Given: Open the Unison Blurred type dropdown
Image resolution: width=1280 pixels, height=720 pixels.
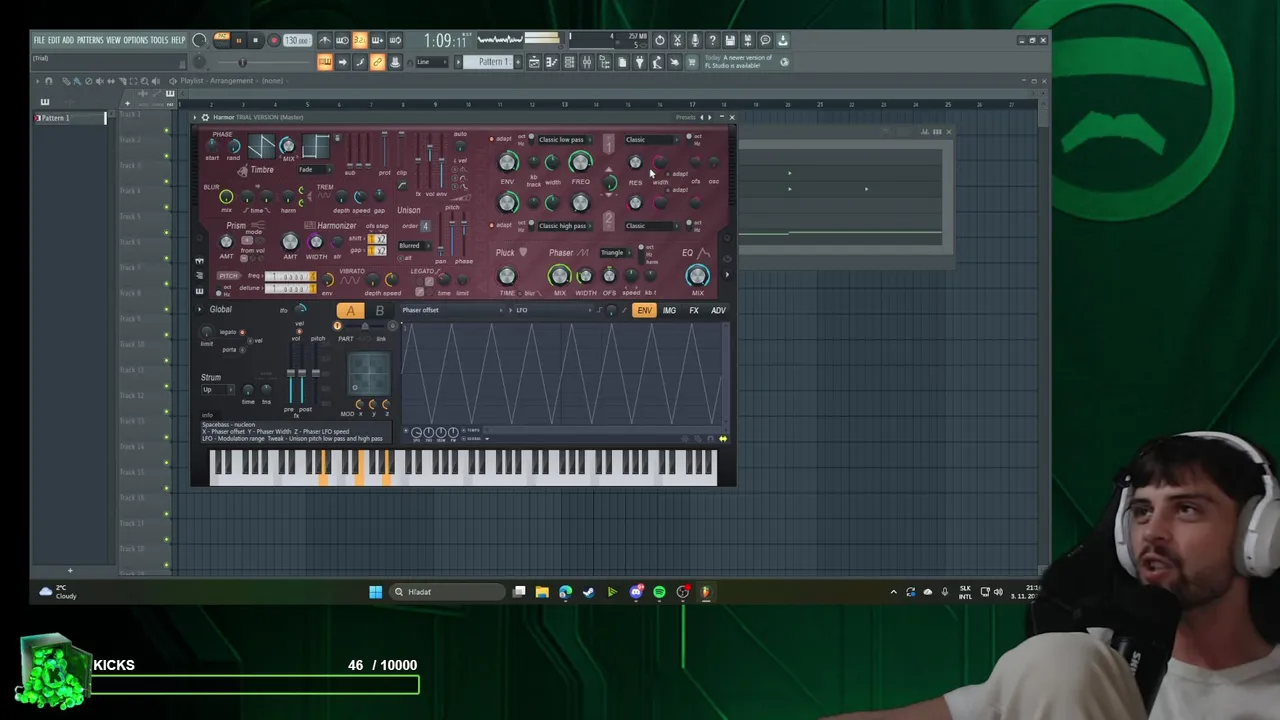Looking at the screenshot, I should tap(414, 245).
